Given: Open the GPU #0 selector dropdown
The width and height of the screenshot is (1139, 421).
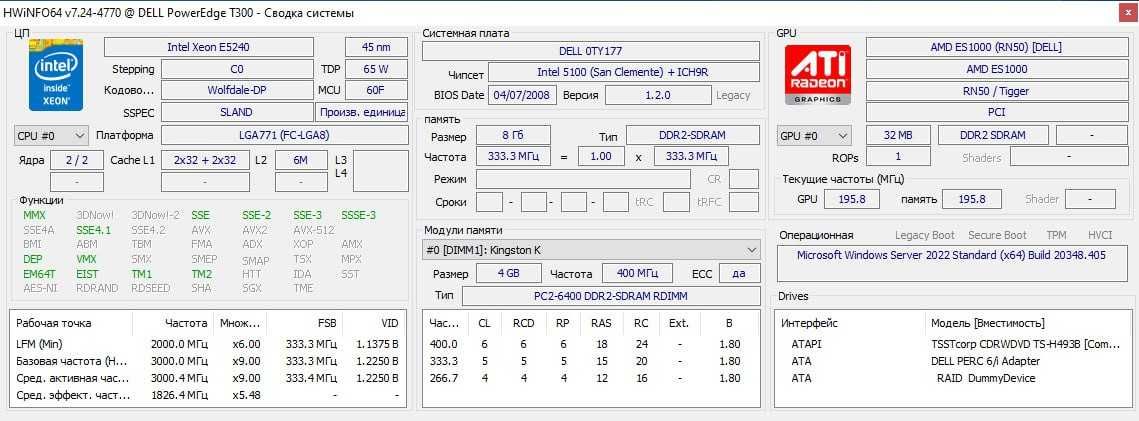Looking at the screenshot, I should [x=814, y=136].
